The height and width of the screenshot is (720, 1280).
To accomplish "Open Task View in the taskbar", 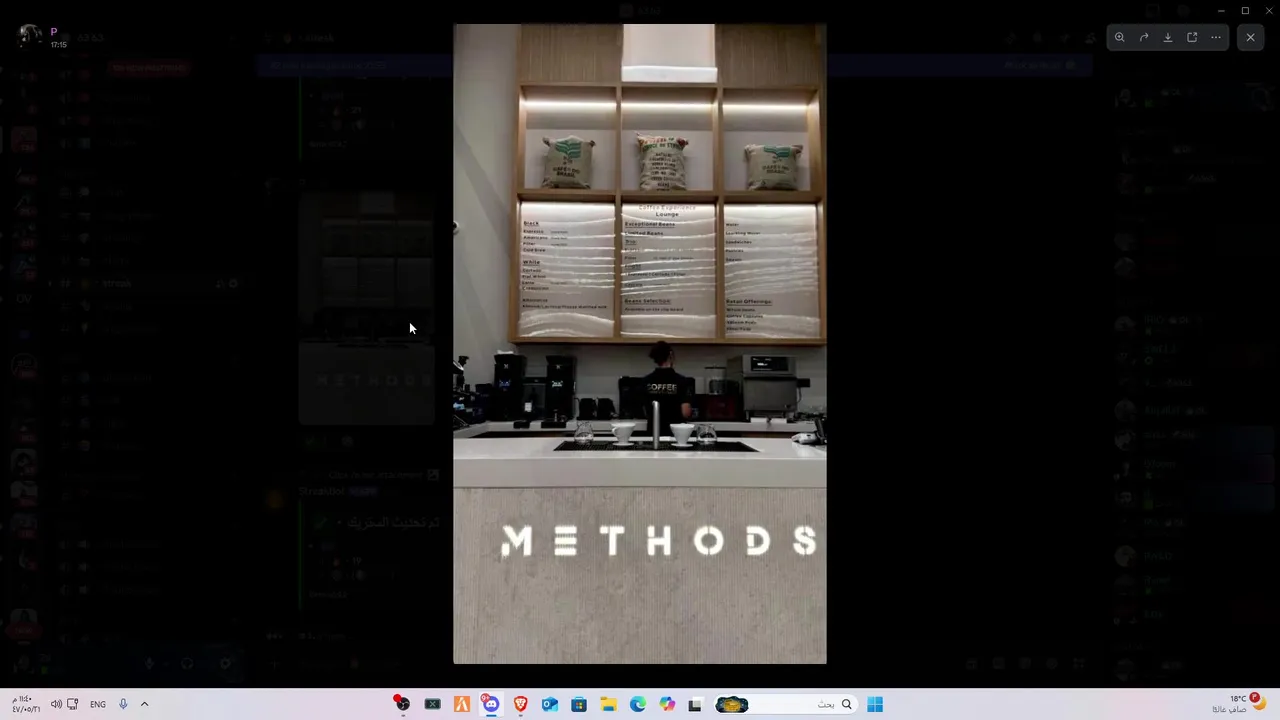I will [695, 704].
